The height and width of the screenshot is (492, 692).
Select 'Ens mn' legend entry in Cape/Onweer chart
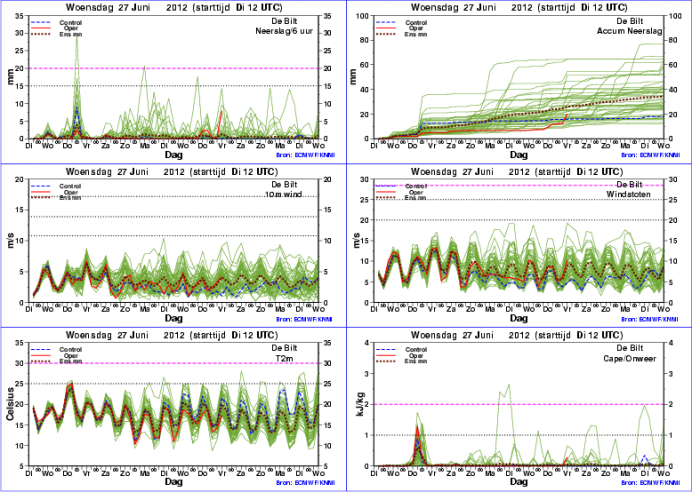[416, 361]
